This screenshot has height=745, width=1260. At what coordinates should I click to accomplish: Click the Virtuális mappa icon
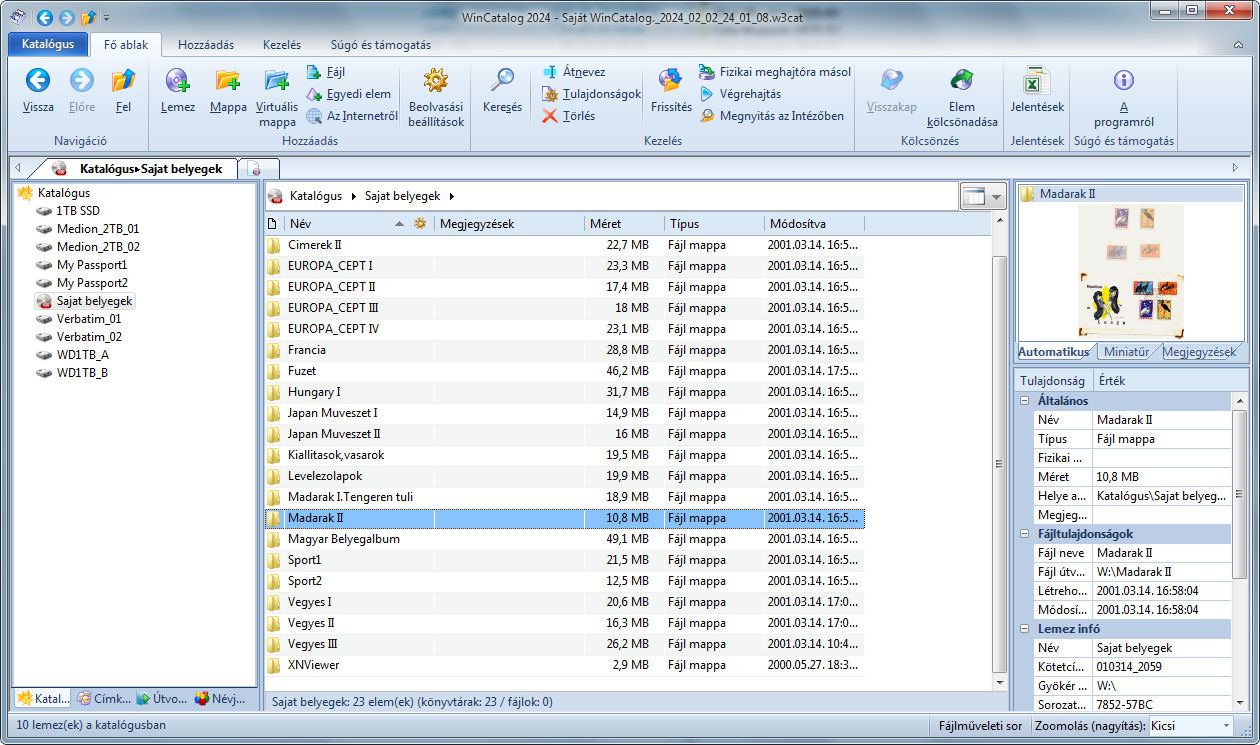click(x=276, y=82)
